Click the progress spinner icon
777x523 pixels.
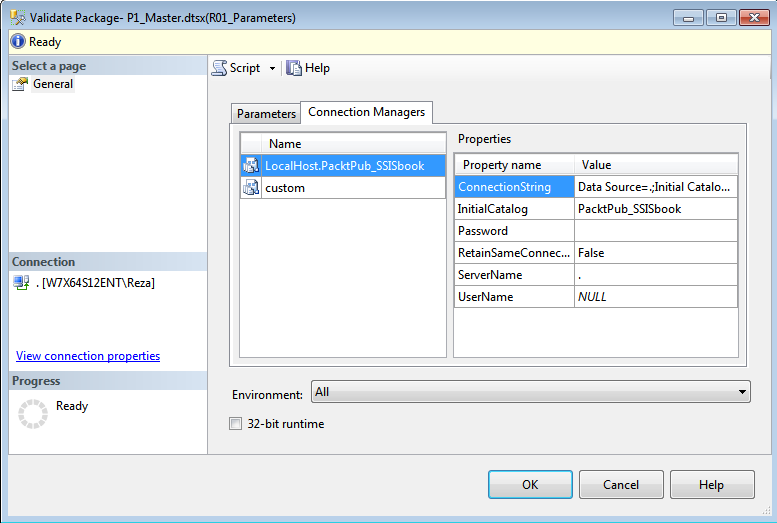[34, 413]
